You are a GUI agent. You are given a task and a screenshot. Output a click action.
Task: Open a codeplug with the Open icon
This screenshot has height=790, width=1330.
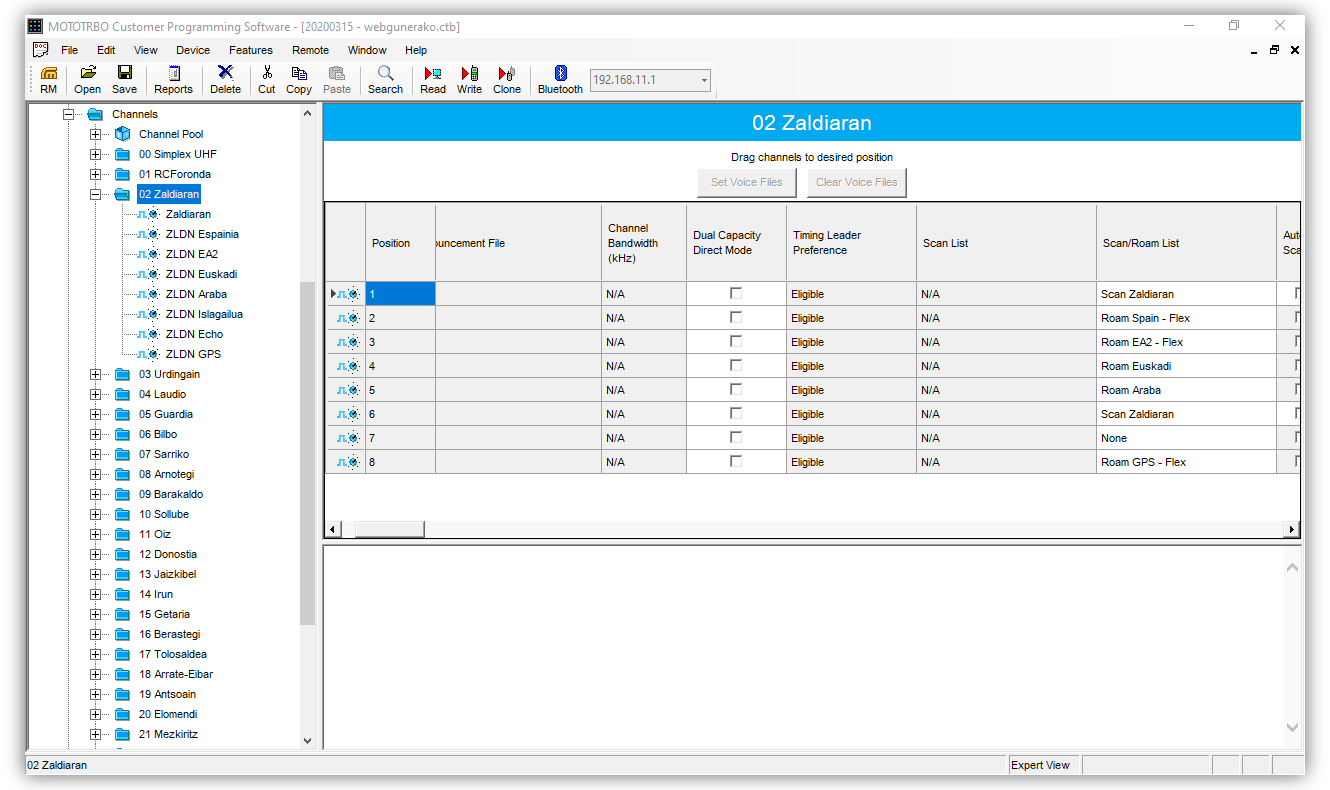point(87,79)
